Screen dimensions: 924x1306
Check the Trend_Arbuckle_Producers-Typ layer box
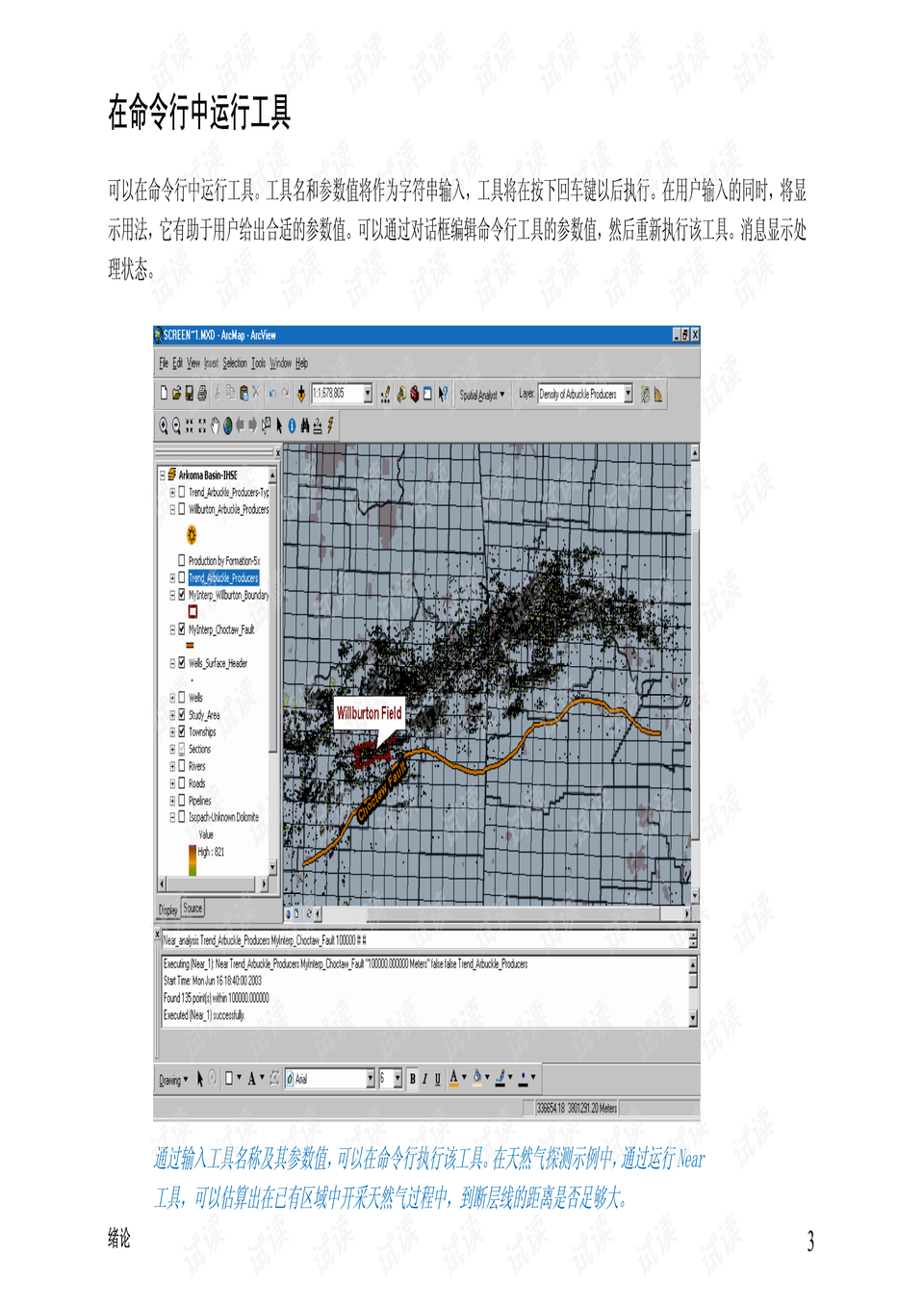(181, 492)
